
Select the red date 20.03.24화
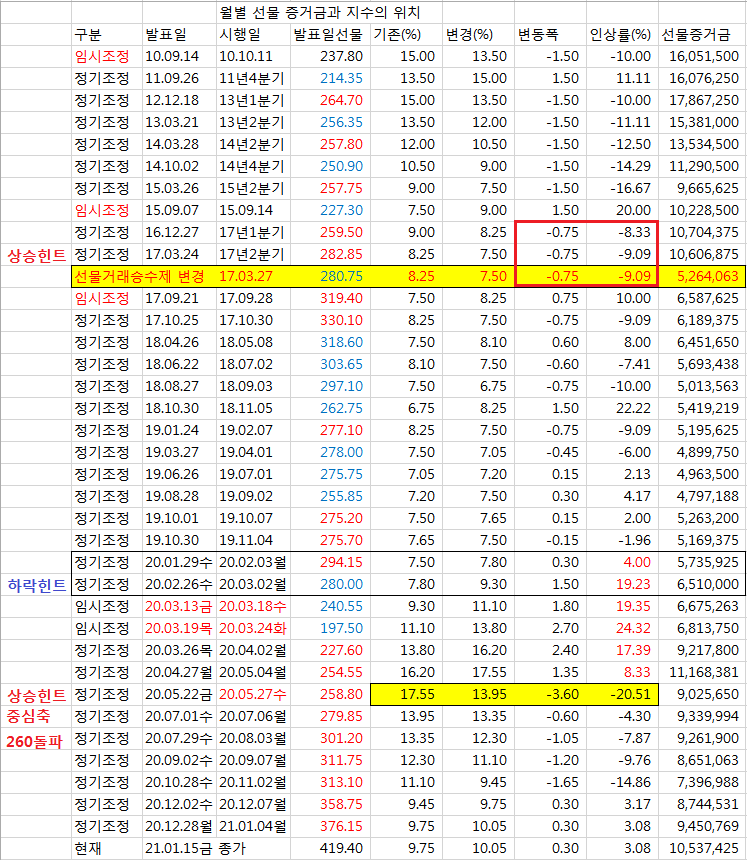coord(252,628)
